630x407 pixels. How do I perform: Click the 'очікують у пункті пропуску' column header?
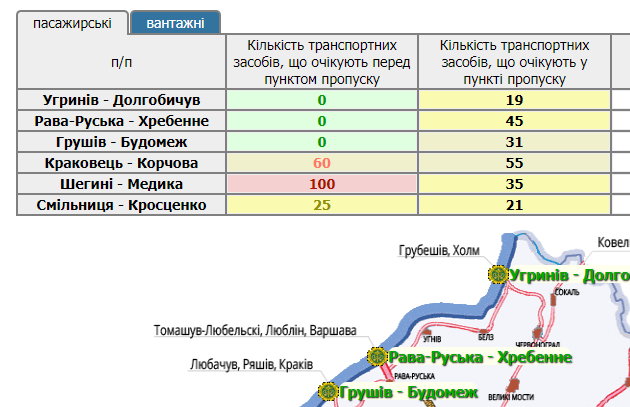(514, 62)
